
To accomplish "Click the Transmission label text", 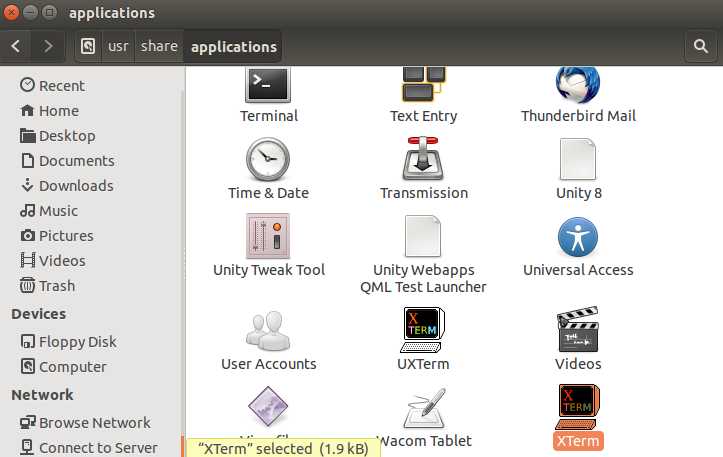I will (x=424, y=193).
